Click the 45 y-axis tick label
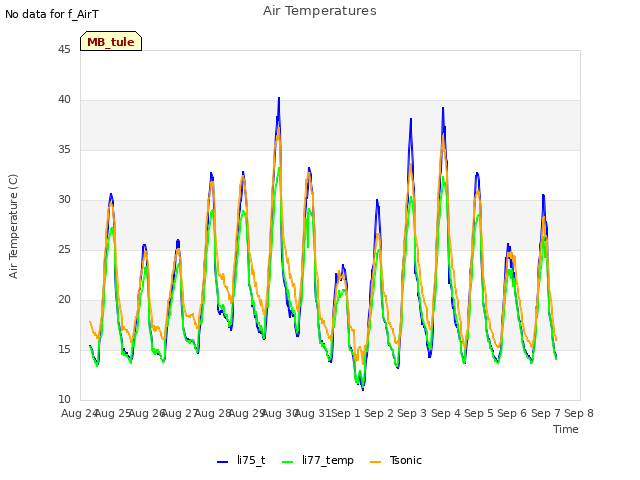 (x=64, y=49)
